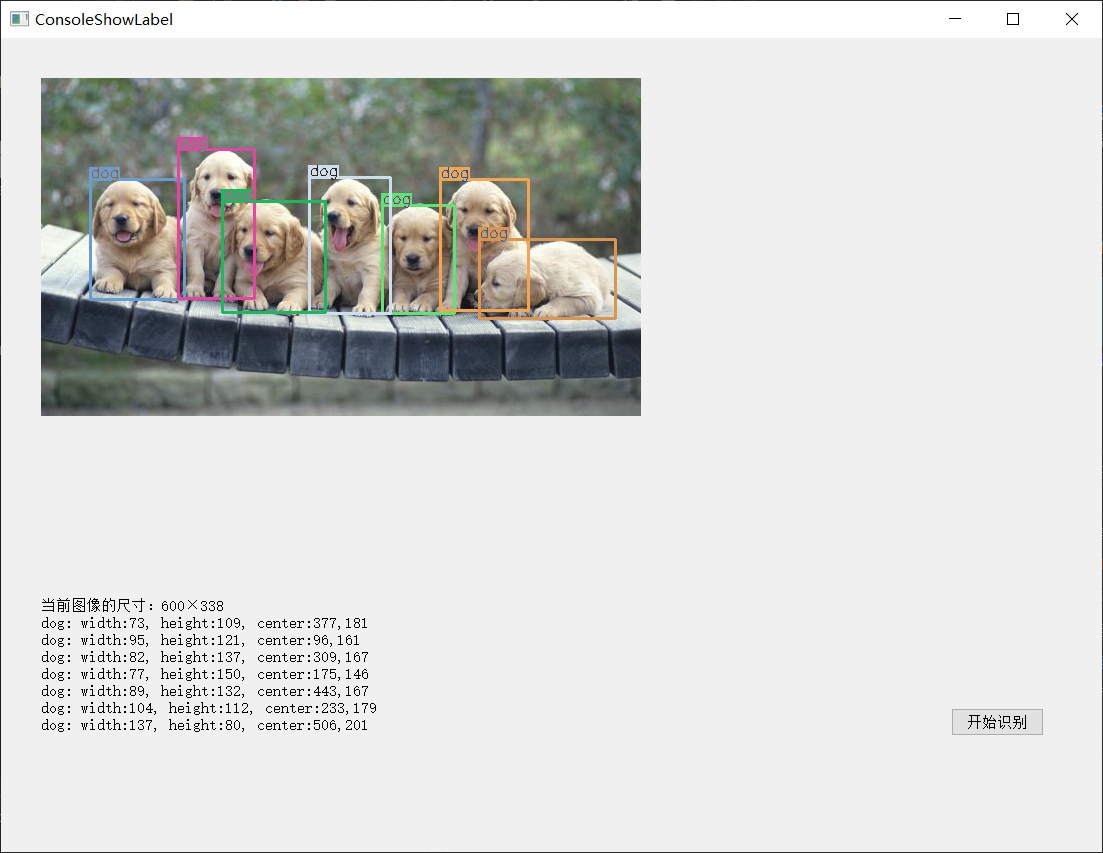
Task: Select the detection line 'dog: width:104, height:112'
Action: (x=206, y=708)
